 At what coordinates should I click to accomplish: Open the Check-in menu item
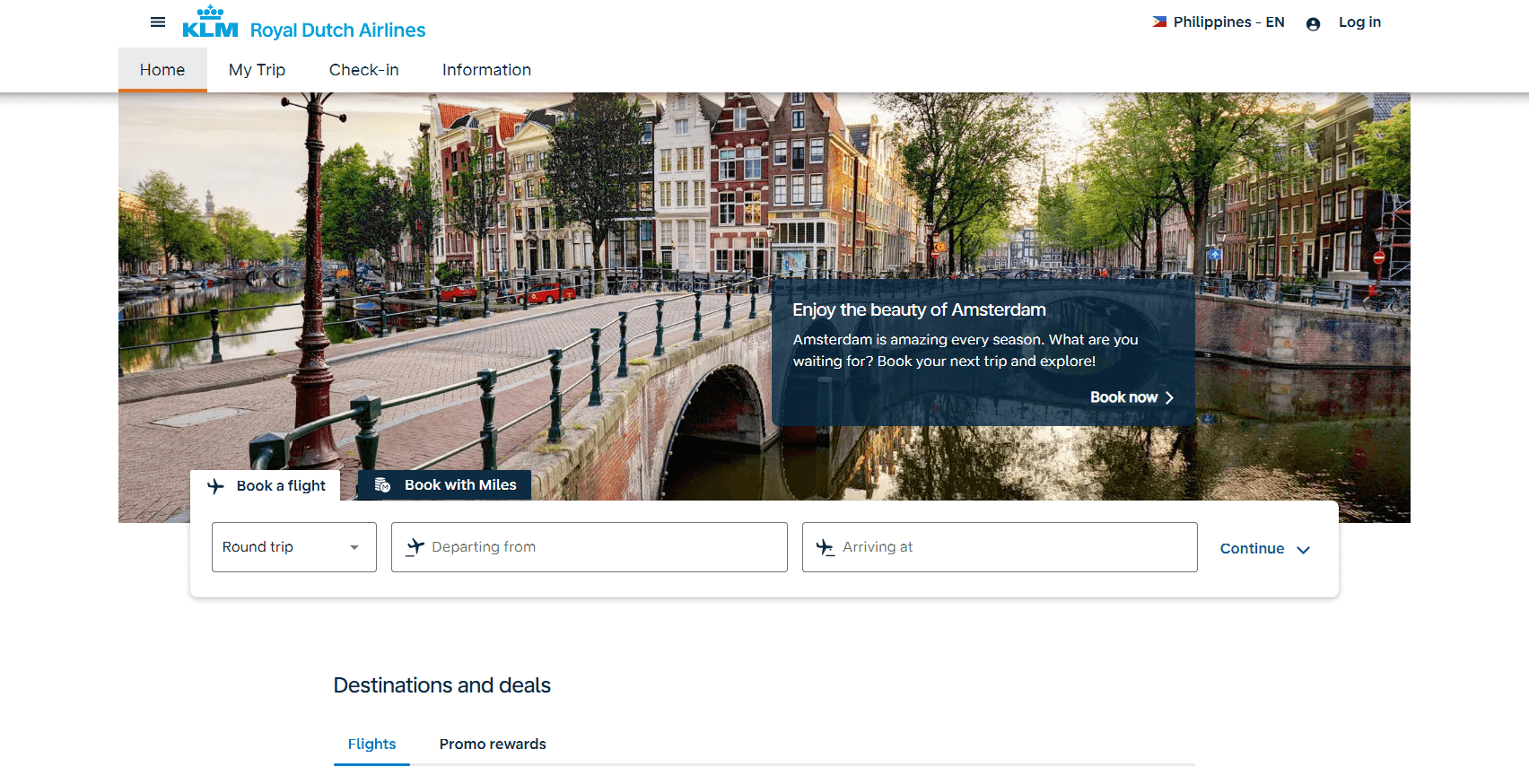coord(363,70)
